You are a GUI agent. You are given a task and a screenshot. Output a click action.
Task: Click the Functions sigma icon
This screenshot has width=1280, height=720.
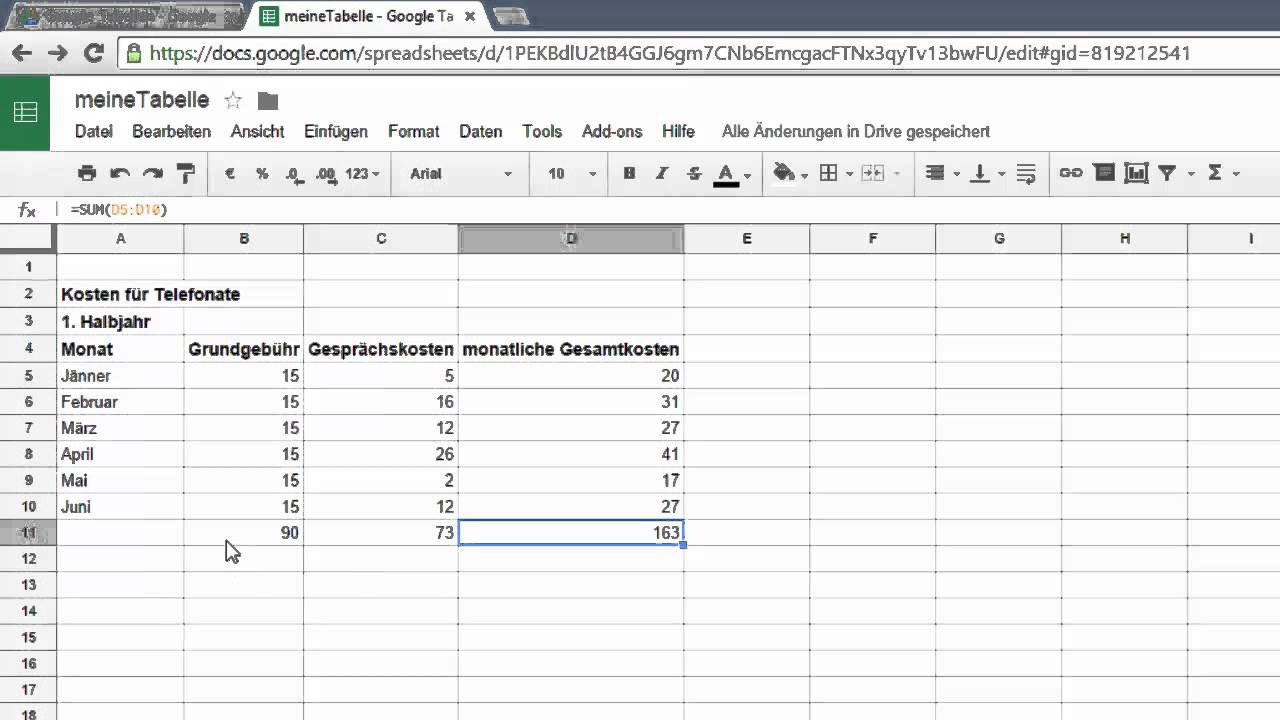[1215, 173]
